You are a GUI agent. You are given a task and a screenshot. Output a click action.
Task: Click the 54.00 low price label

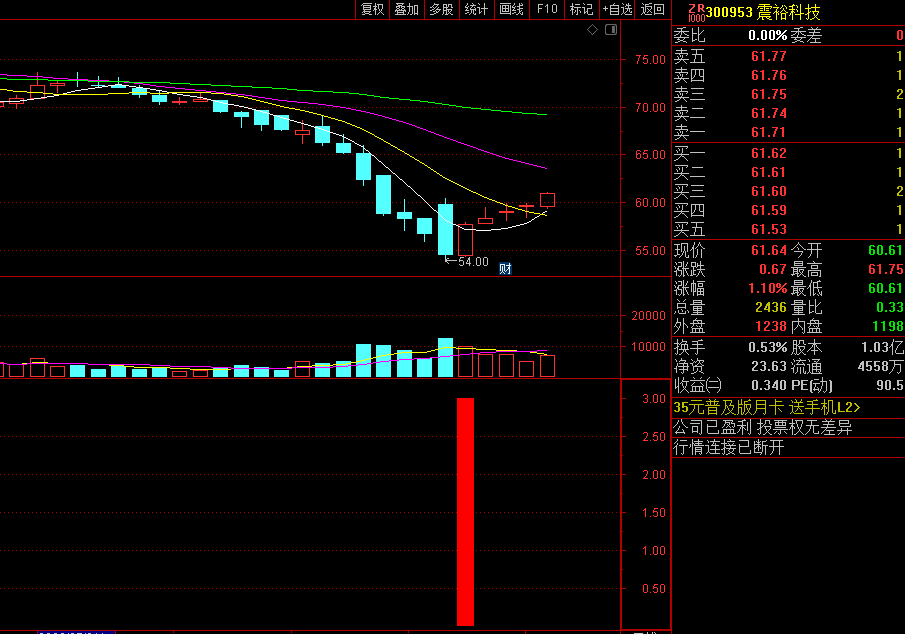(x=473, y=262)
